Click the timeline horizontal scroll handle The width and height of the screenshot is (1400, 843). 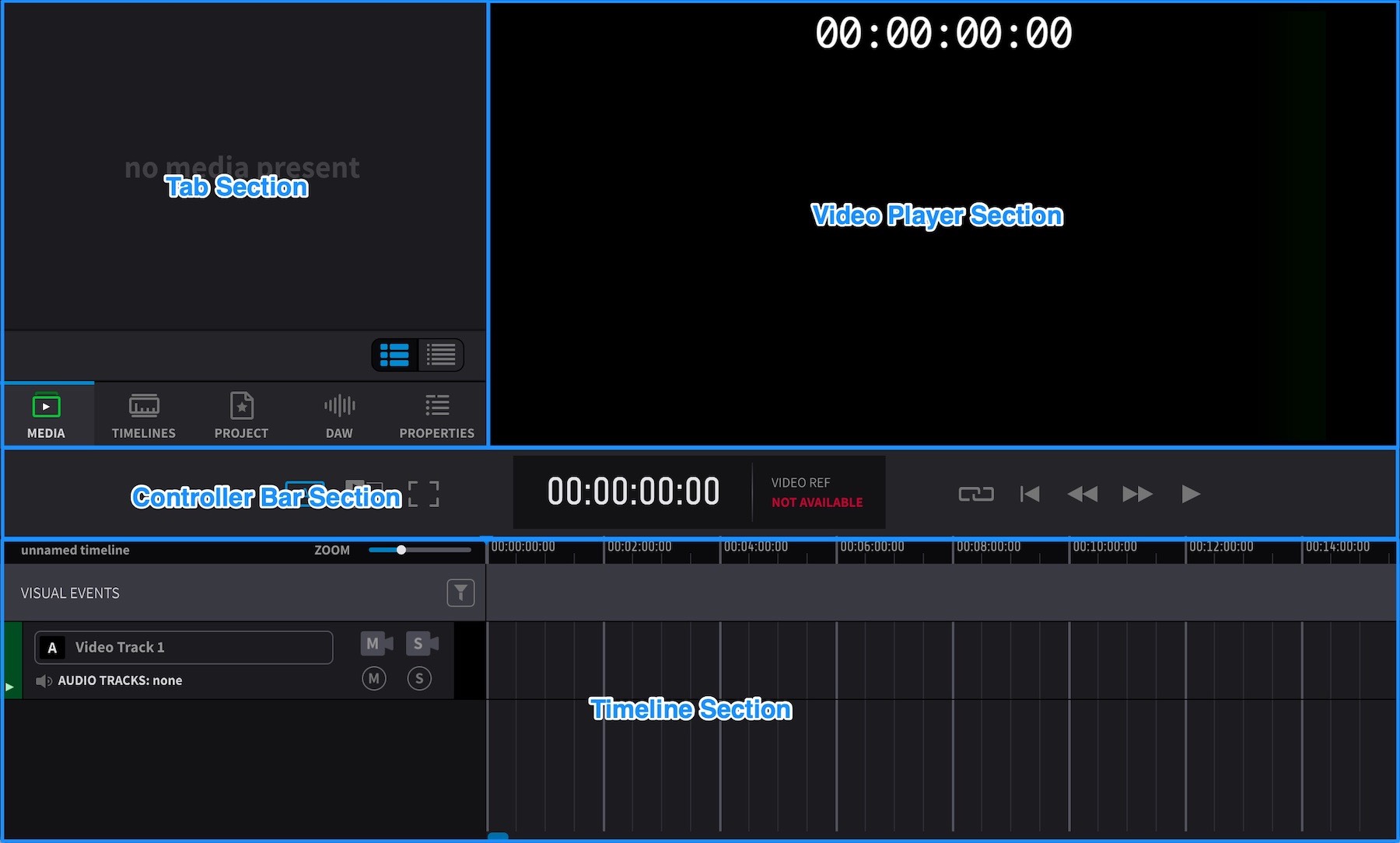click(498, 837)
